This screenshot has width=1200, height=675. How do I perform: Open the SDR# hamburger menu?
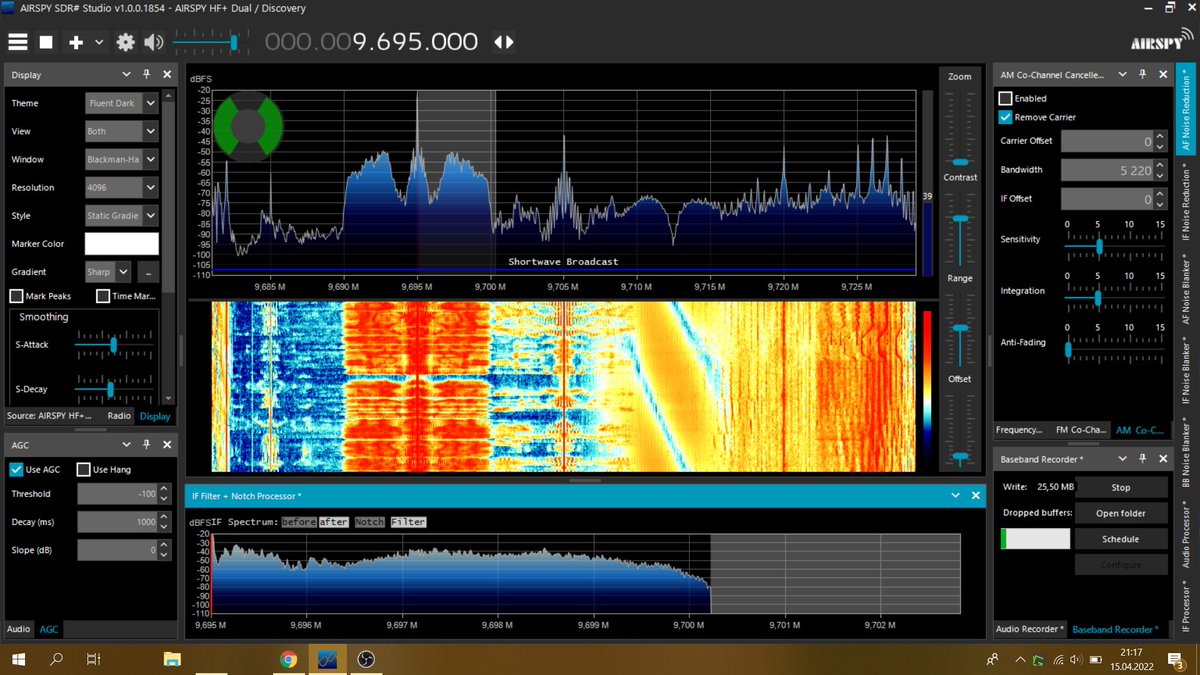click(x=18, y=42)
